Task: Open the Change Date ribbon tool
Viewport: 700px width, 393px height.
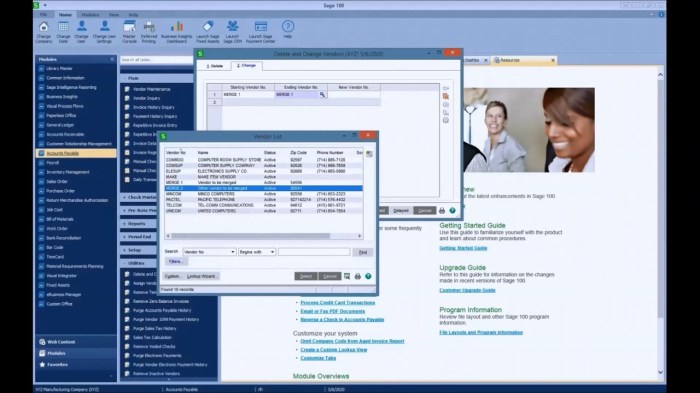Action: coord(63,31)
